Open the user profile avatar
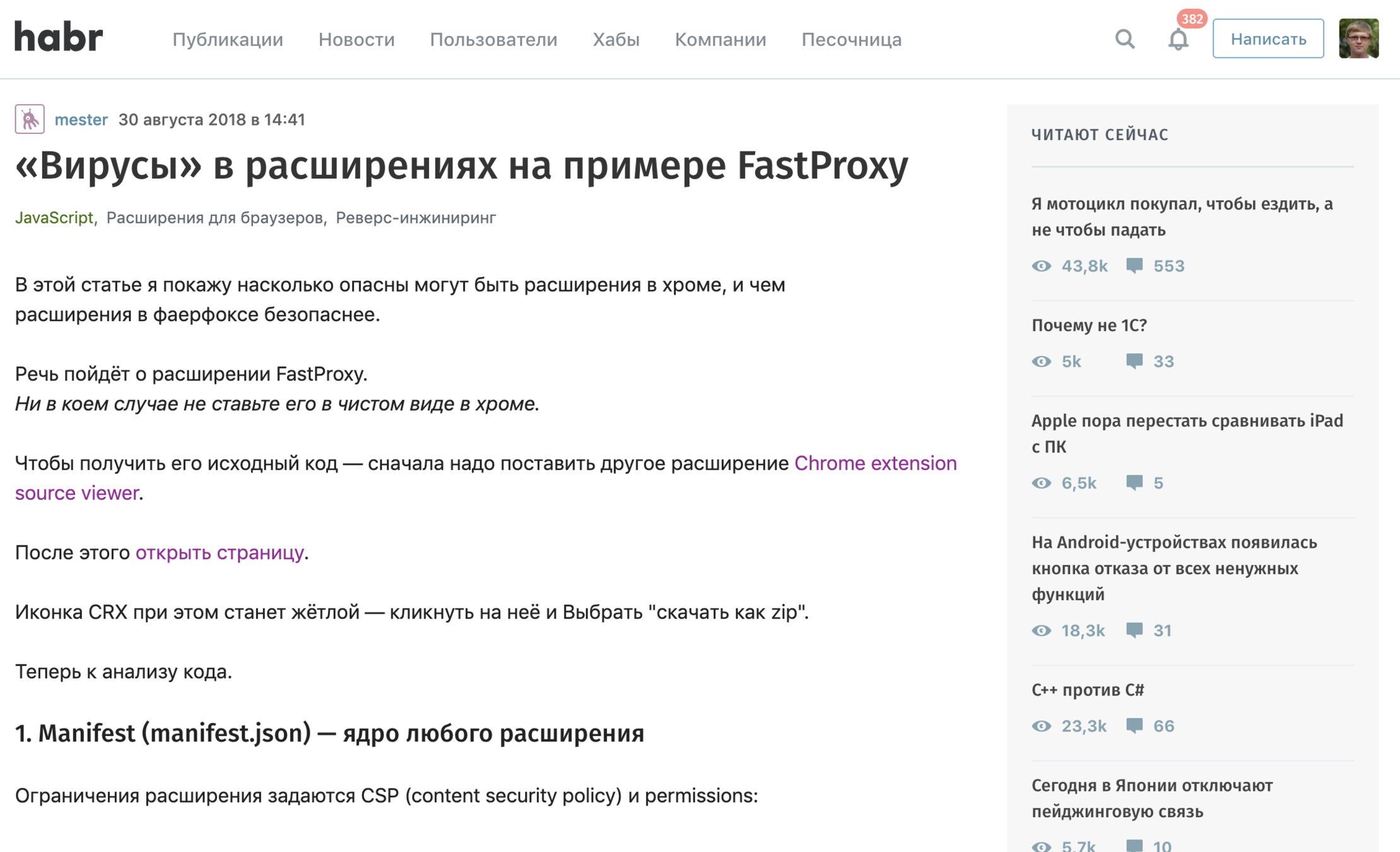The width and height of the screenshot is (1400, 852). 1358,39
